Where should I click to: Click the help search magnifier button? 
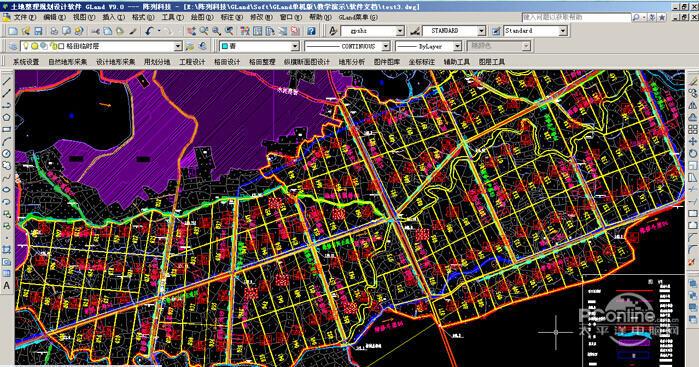click(636, 17)
